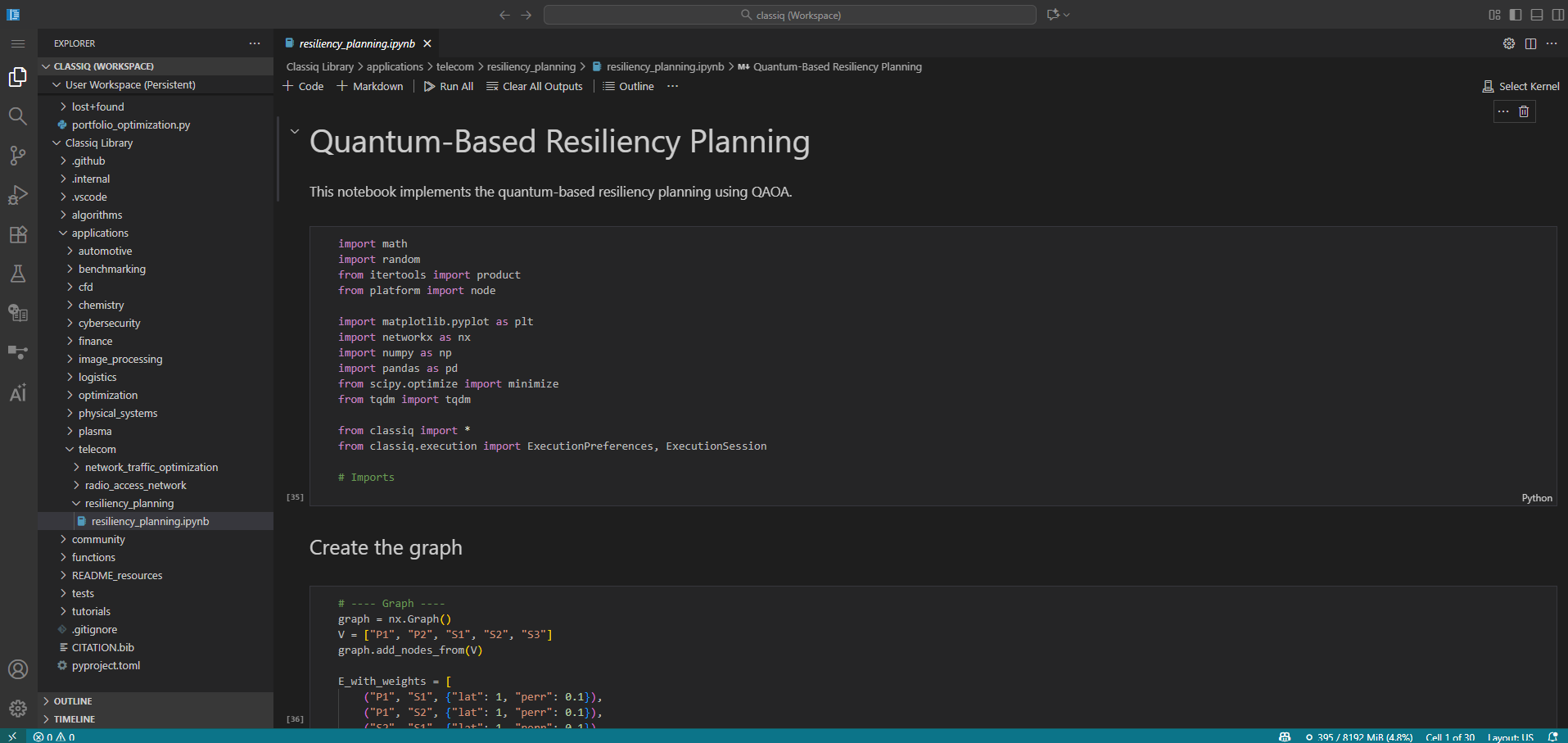Delete the cell with trash icon
The height and width of the screenshot is (743, 1568).
[1524, 111]
